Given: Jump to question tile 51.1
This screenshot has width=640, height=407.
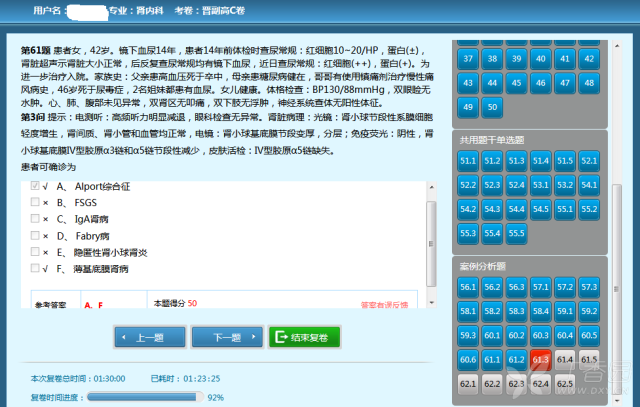Looking at the screenshot, I should tap(468, 160).
